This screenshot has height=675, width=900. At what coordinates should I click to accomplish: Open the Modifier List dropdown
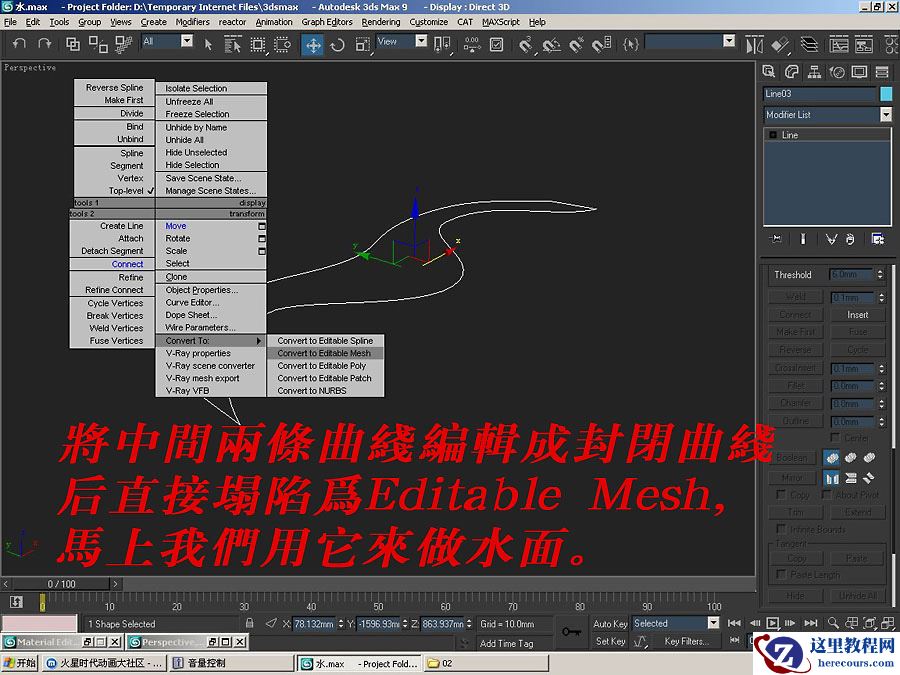pyautogui.click(x=885, y=113)
